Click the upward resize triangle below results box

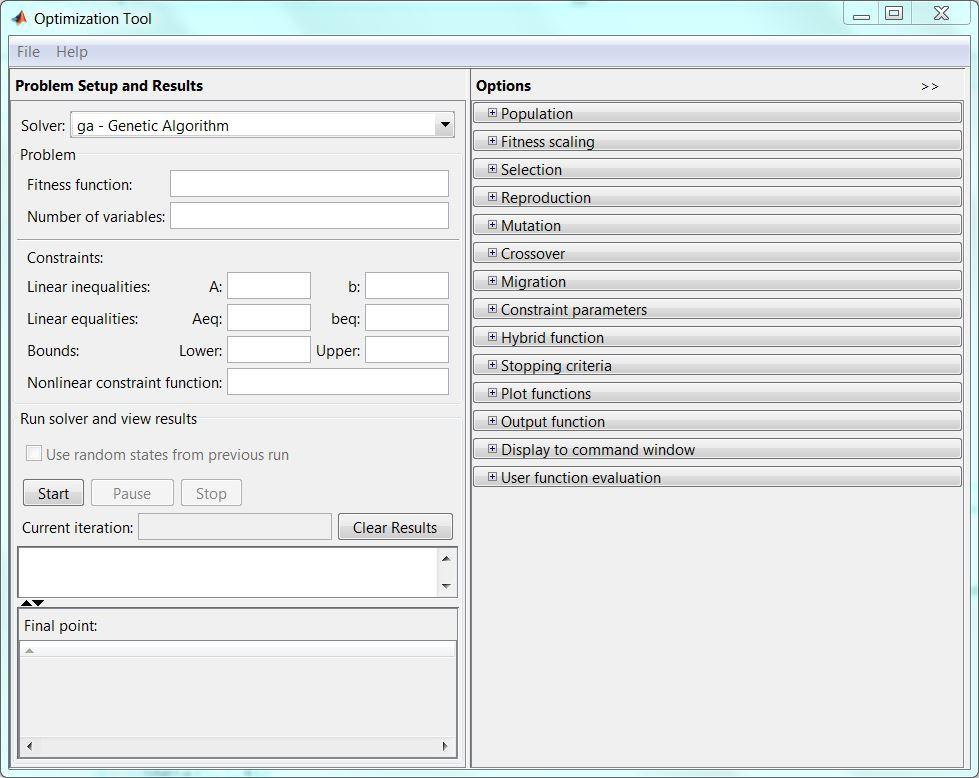(26, 603)
